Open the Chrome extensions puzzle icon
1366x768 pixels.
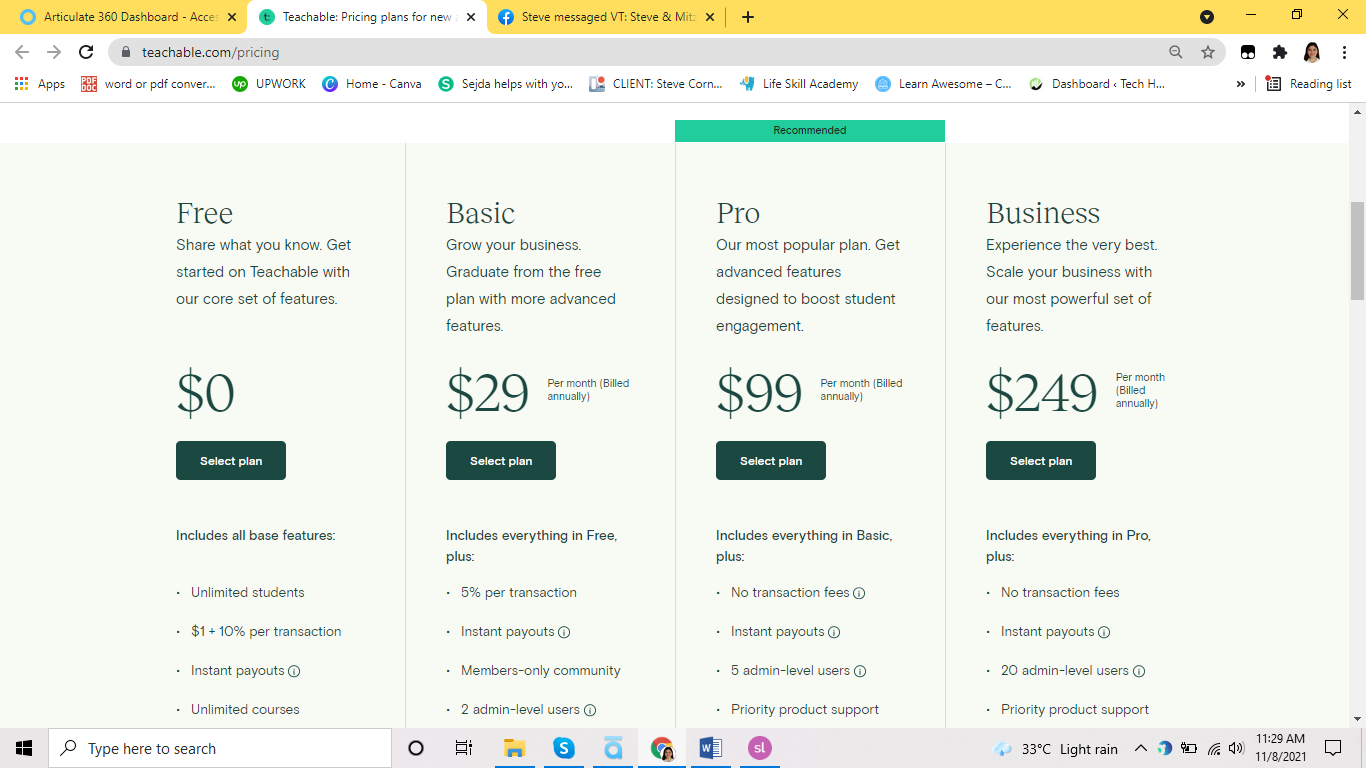(x=1280, y=52)
